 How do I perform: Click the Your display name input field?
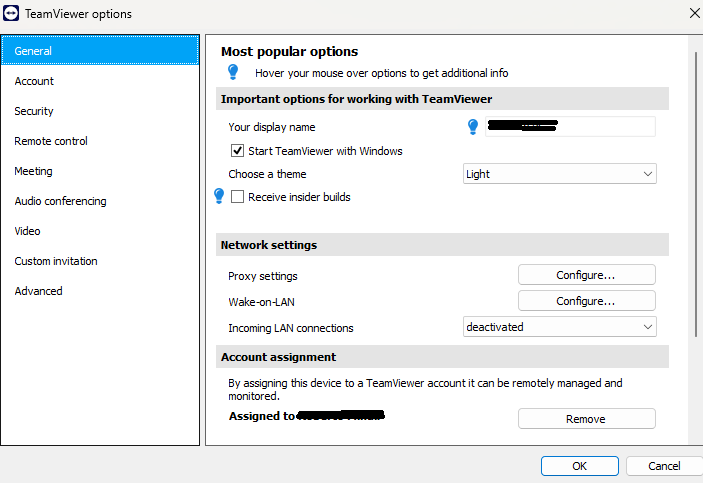tap(570, 126)
